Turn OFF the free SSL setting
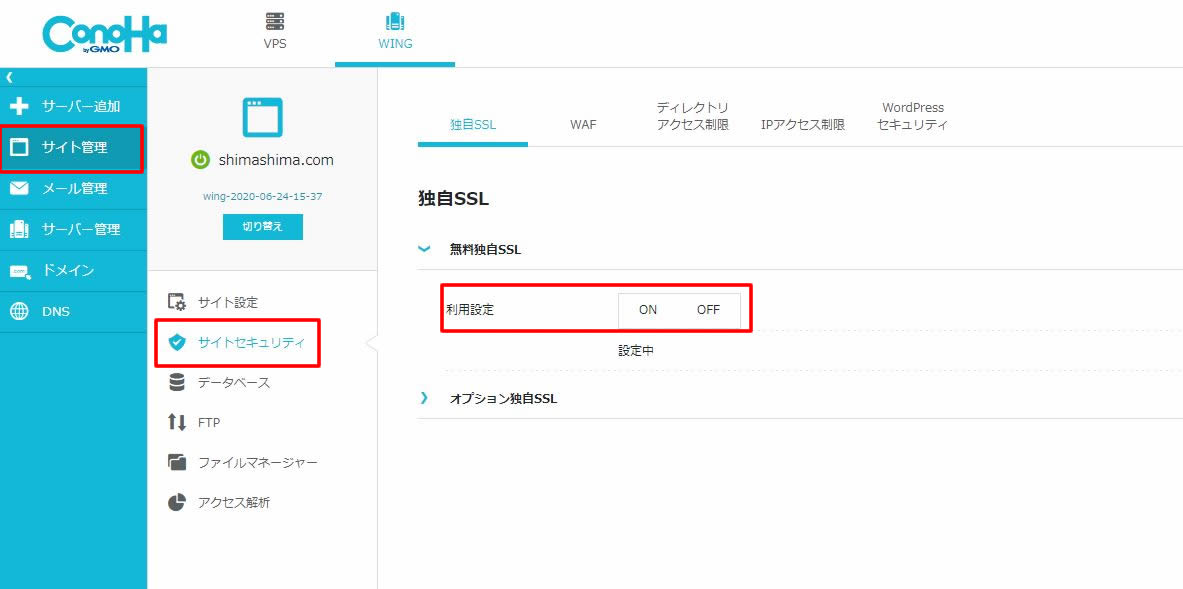This screenshot has width=1183, height=589. [x=708, y=310]
